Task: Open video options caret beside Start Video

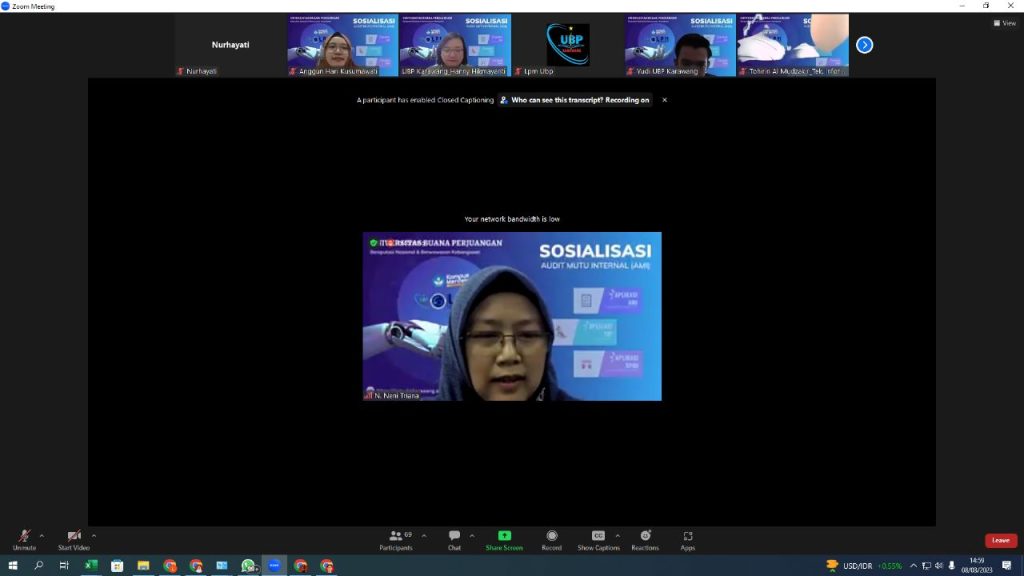Action: click(94, 536)
